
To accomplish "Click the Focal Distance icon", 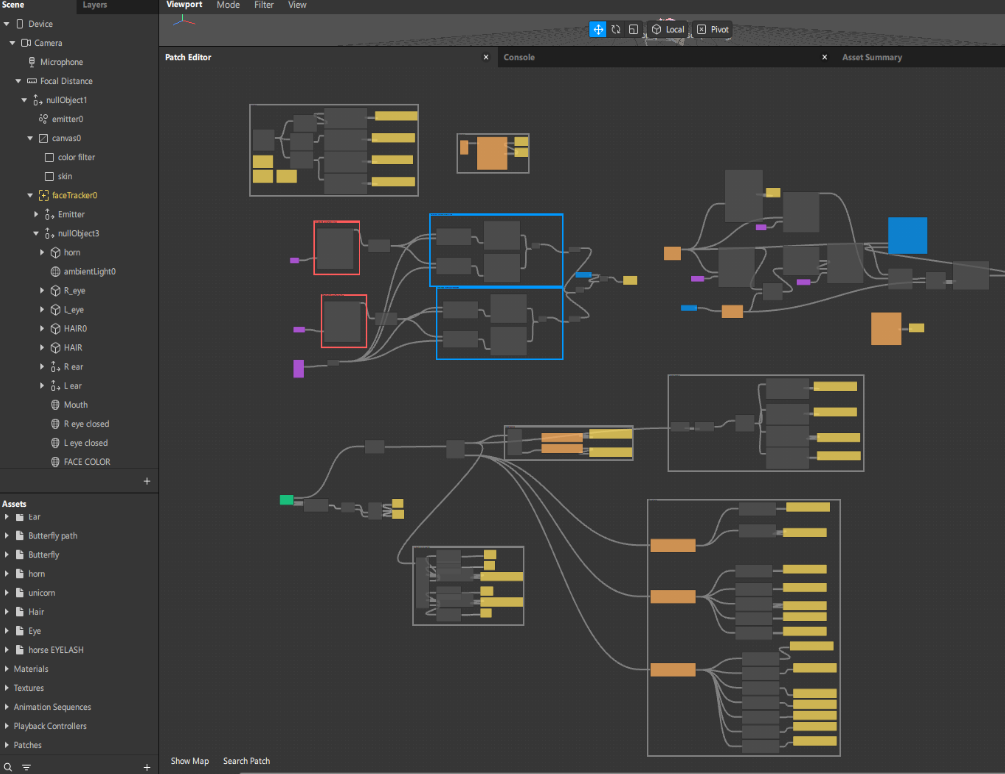I will tap(32, 81).
